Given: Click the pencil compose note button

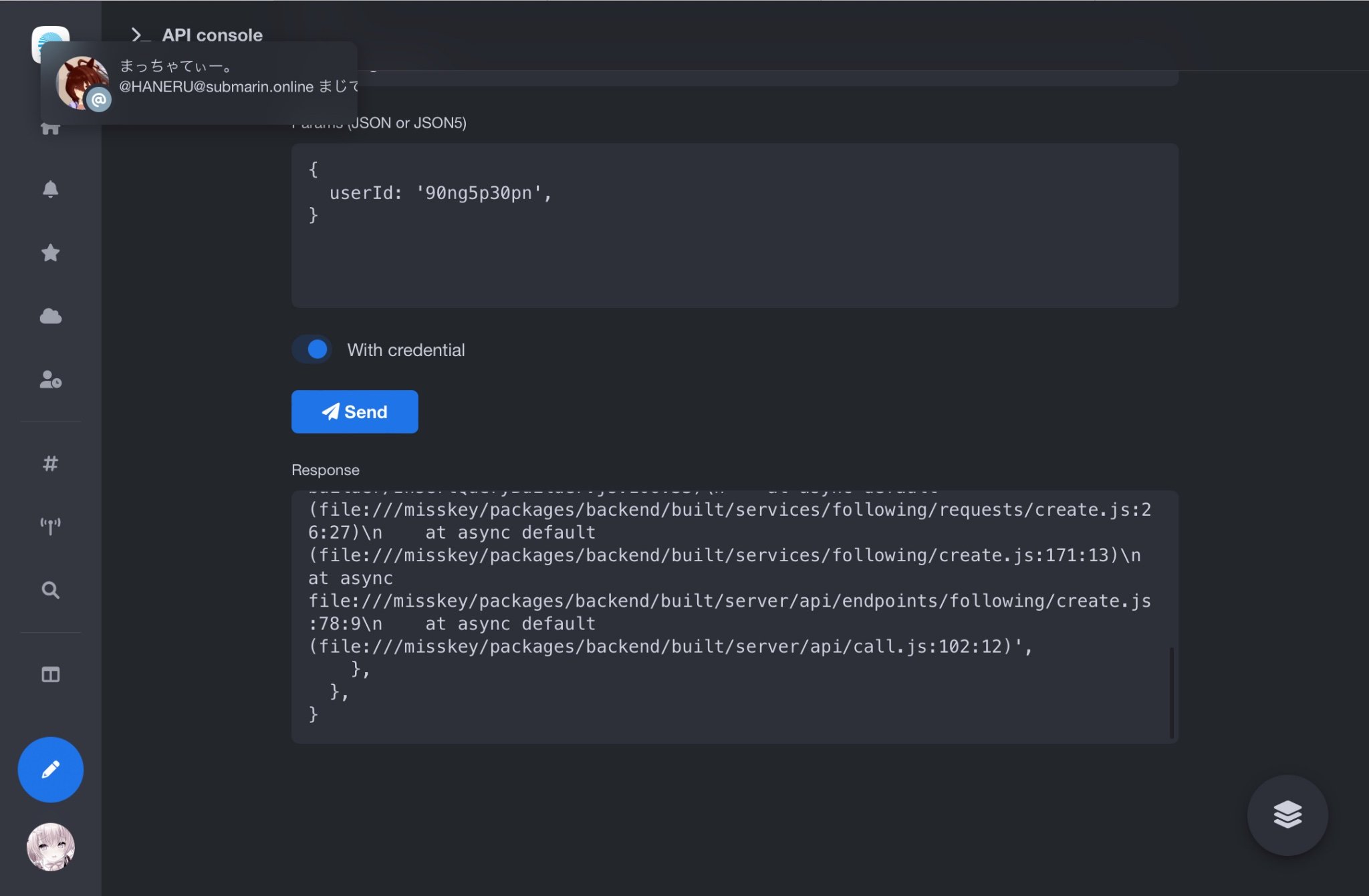Looking at the screenshot, I should click(x=50, y=770).
